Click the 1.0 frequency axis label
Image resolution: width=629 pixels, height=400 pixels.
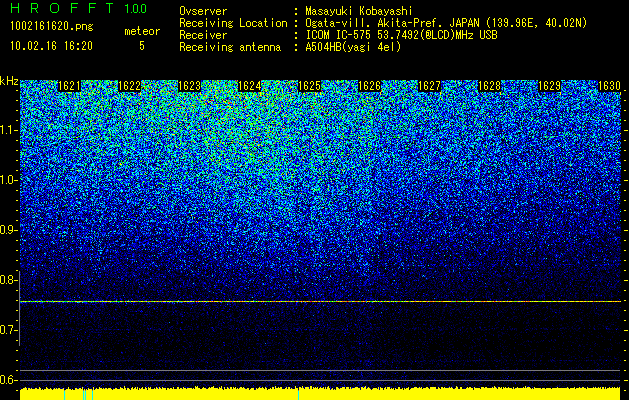tap(9, 180)
